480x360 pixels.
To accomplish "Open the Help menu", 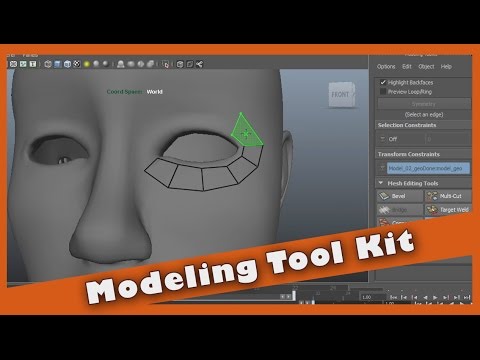I will (446, 67).
